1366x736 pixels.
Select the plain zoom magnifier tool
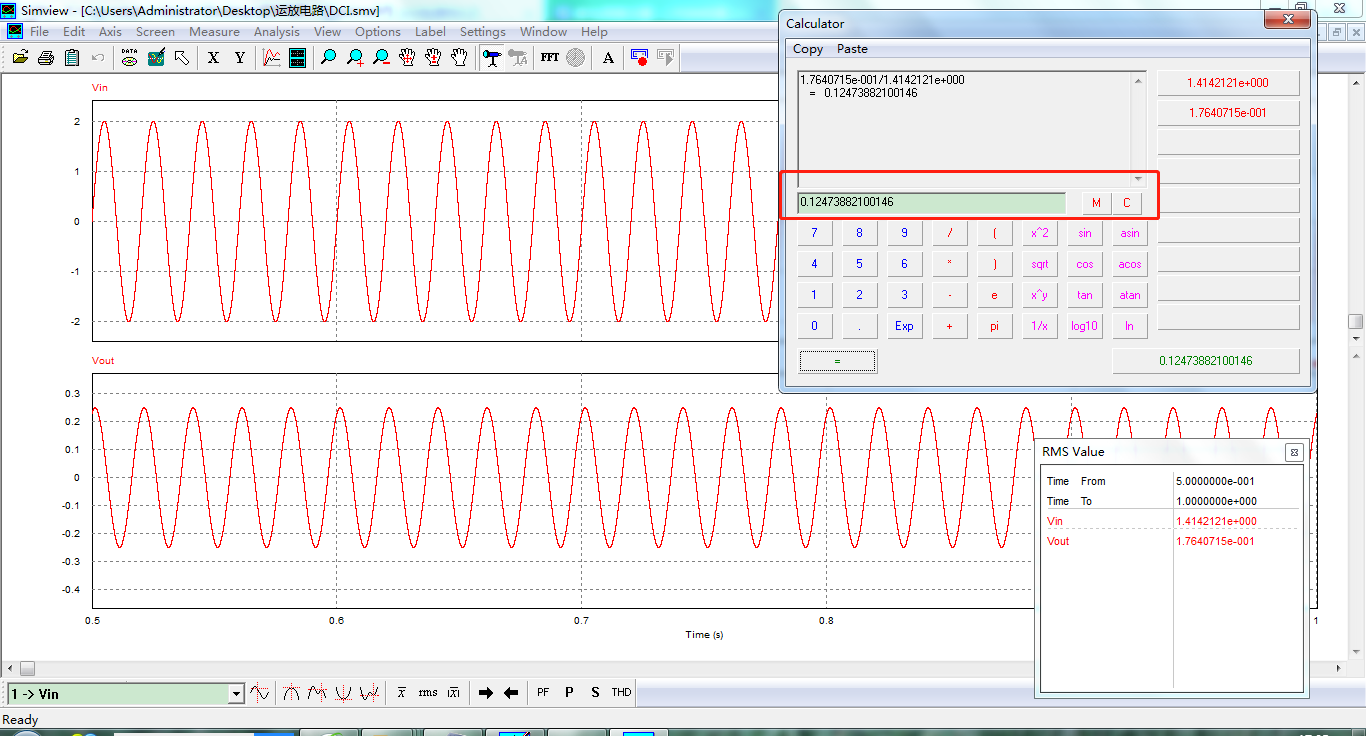(x=329, y=58)
